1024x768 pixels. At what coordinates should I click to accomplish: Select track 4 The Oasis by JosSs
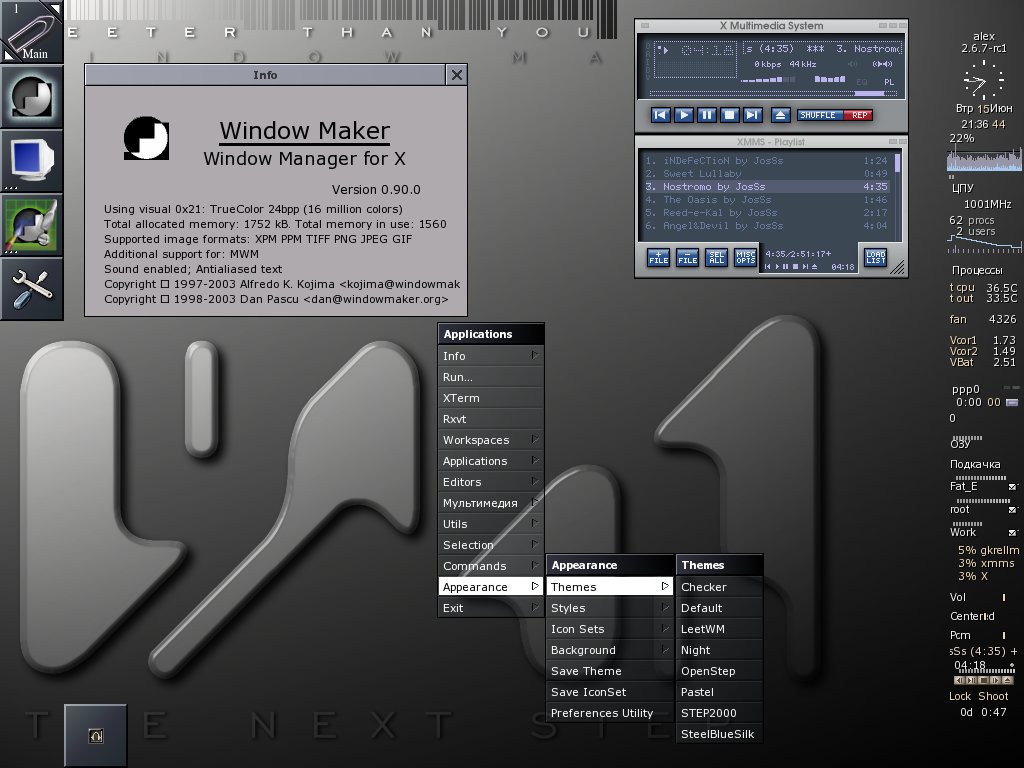coord(765,199)
